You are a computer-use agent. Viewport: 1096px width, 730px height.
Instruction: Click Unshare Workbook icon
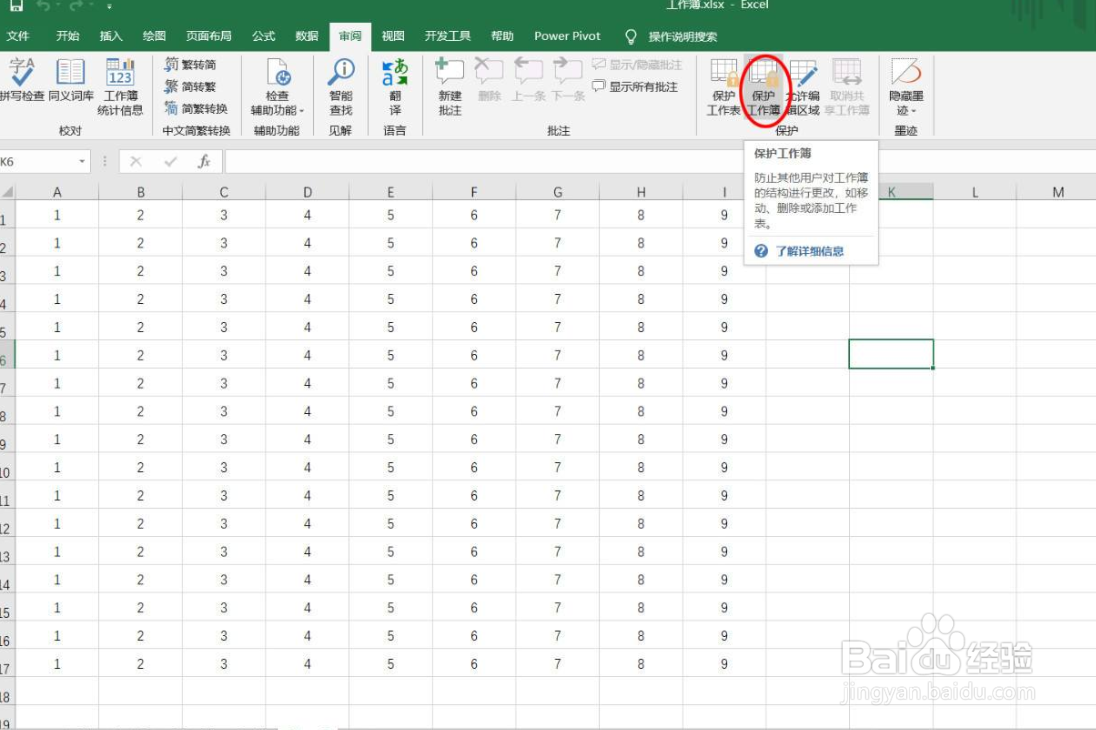point(846,72)
